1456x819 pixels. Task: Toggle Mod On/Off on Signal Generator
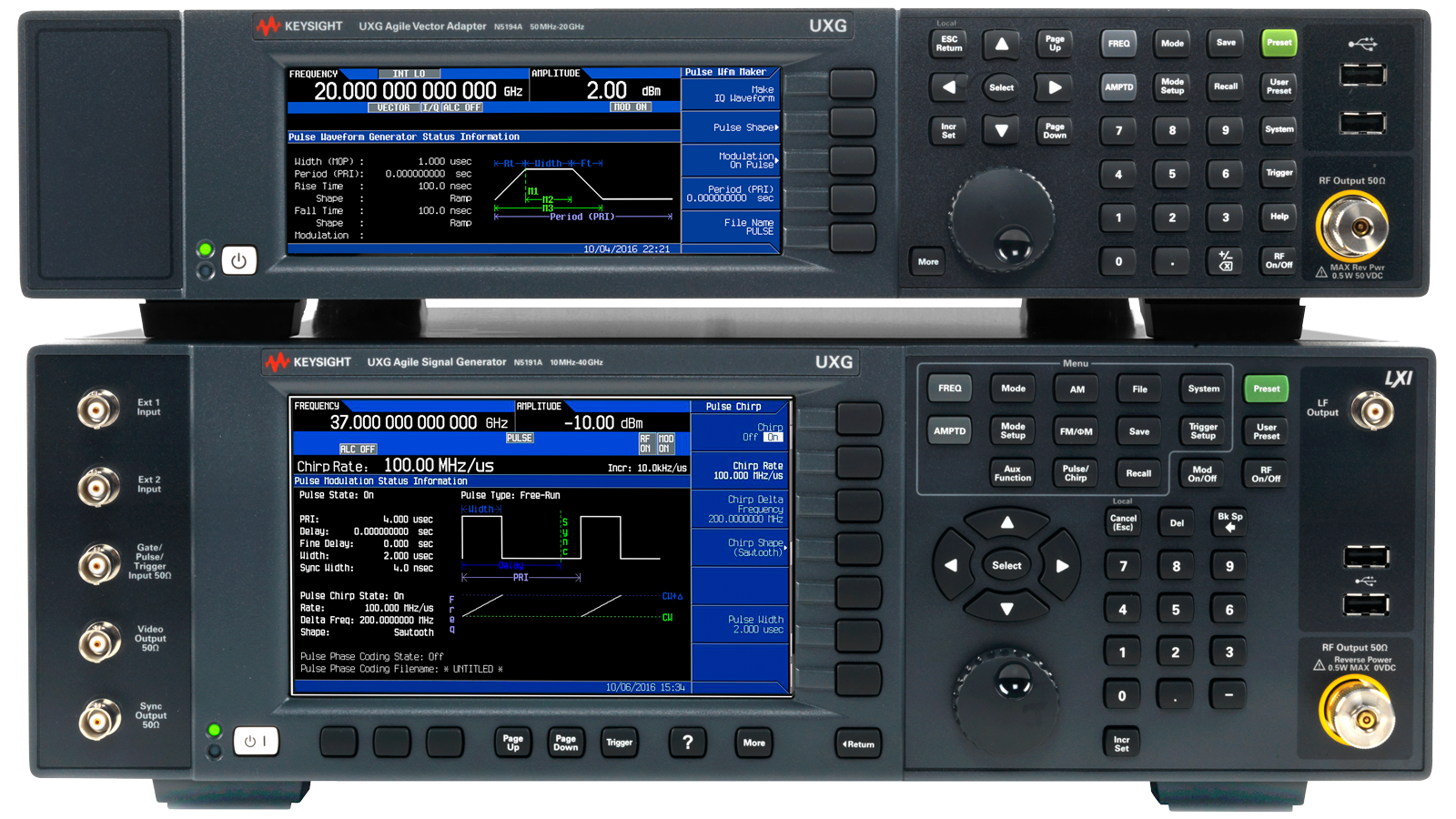tap(1201, 473)
